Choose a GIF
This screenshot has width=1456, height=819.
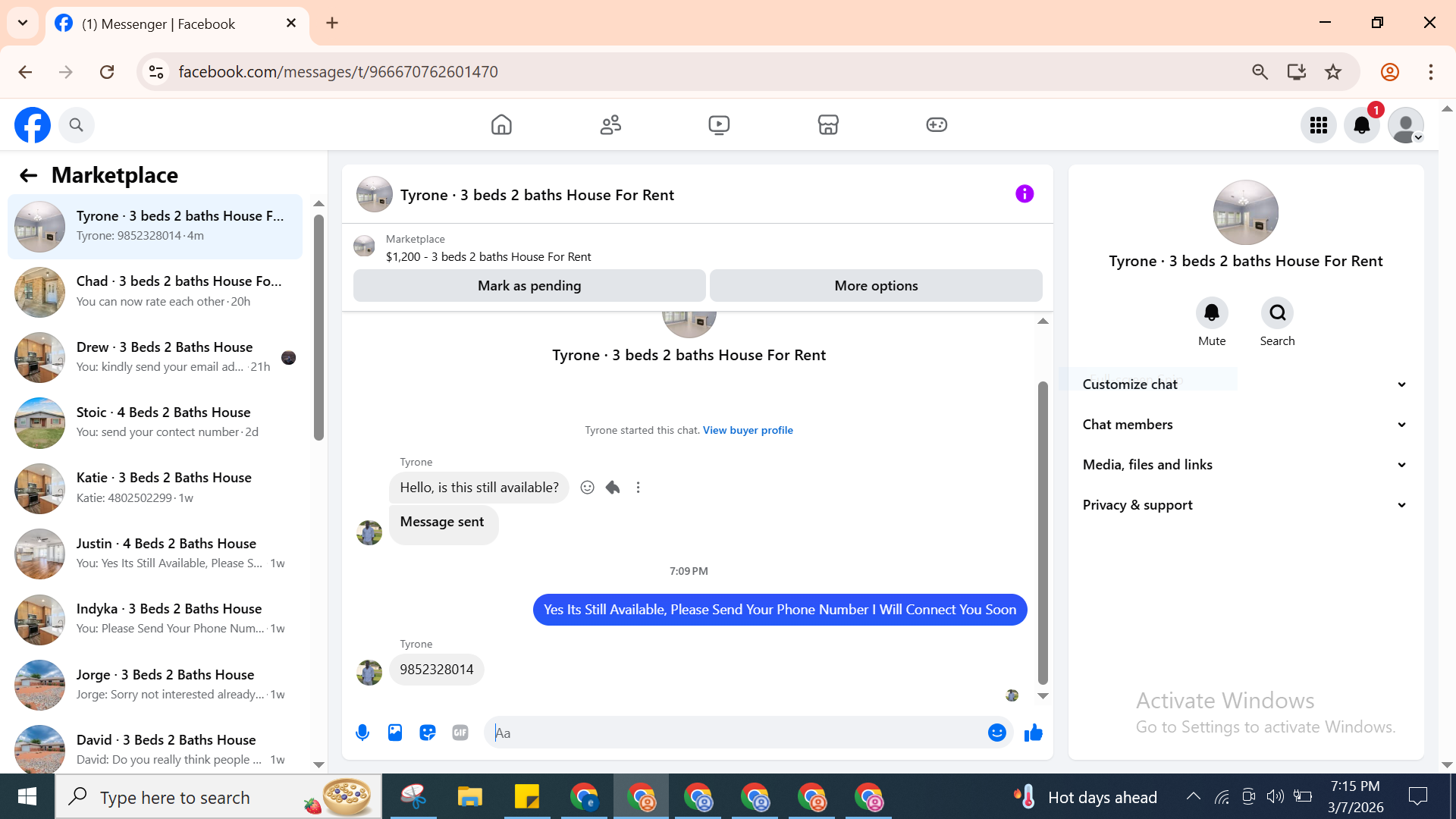pyautogui.click(x=460, y=733)
